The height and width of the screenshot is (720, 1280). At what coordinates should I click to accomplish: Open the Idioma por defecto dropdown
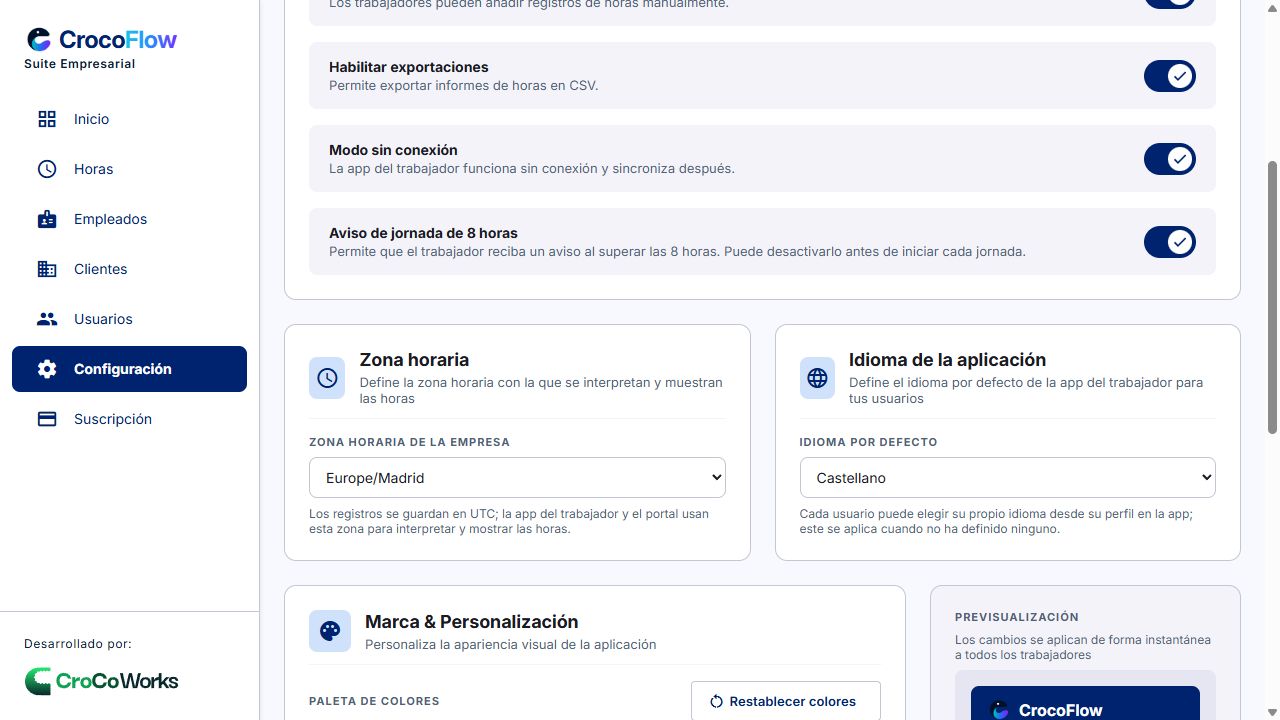click(x=1008, y=478)
